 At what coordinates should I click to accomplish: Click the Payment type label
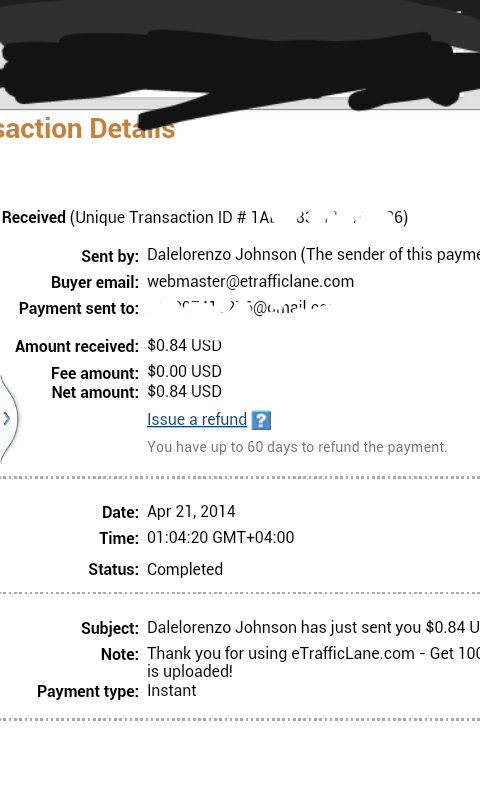(88, 692)
